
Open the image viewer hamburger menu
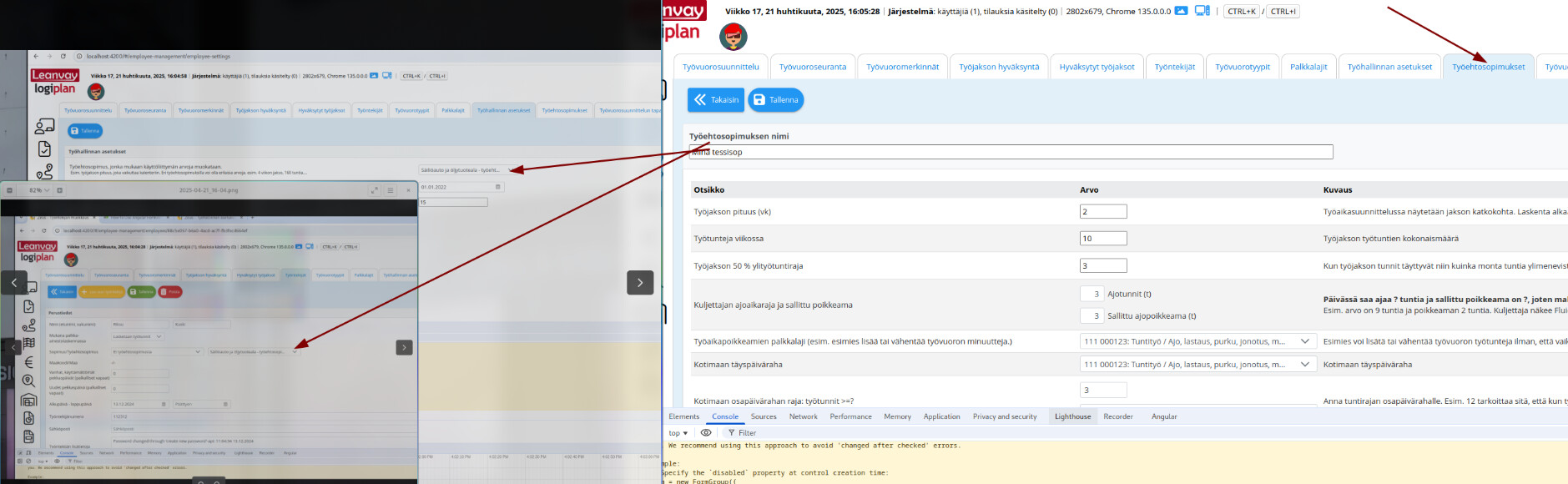(x=390, y=190)
